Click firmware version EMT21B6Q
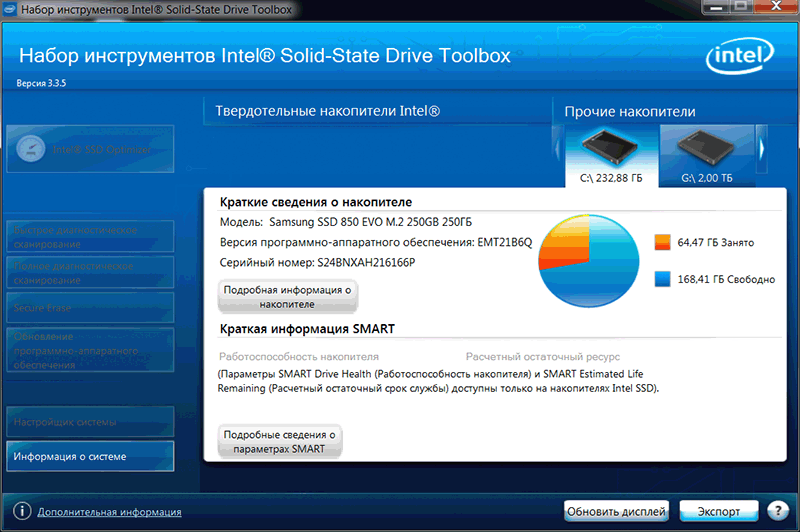Screen dimensions: 800x532 point(505,242)
